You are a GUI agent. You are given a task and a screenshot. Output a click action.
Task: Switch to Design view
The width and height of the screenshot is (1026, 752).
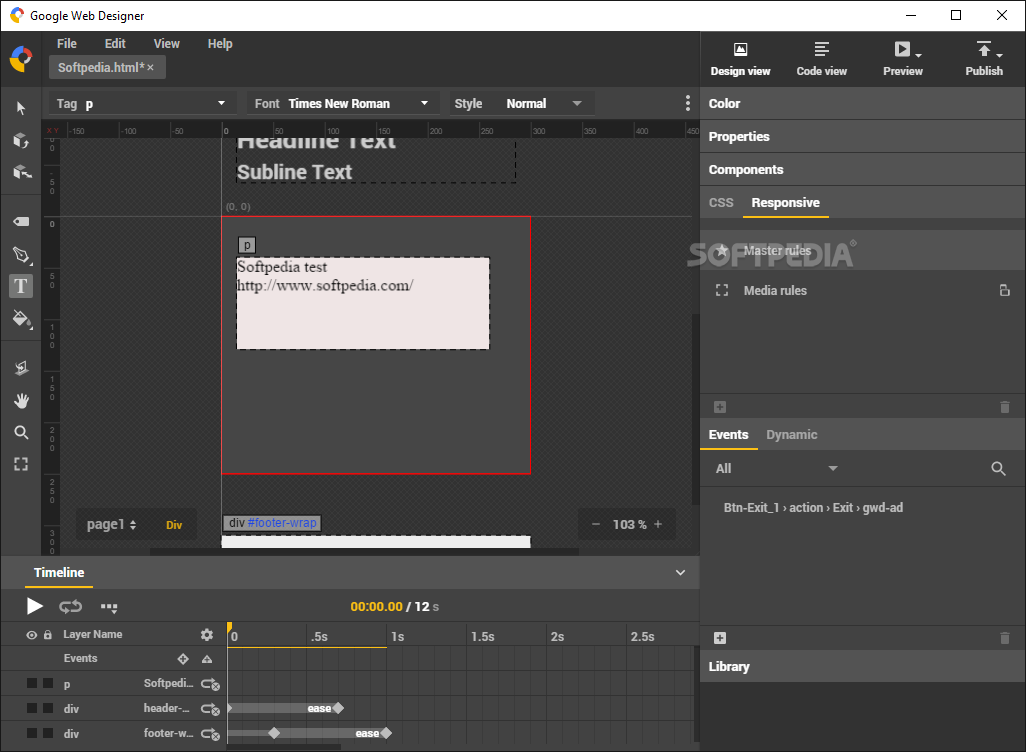(740, 59)
